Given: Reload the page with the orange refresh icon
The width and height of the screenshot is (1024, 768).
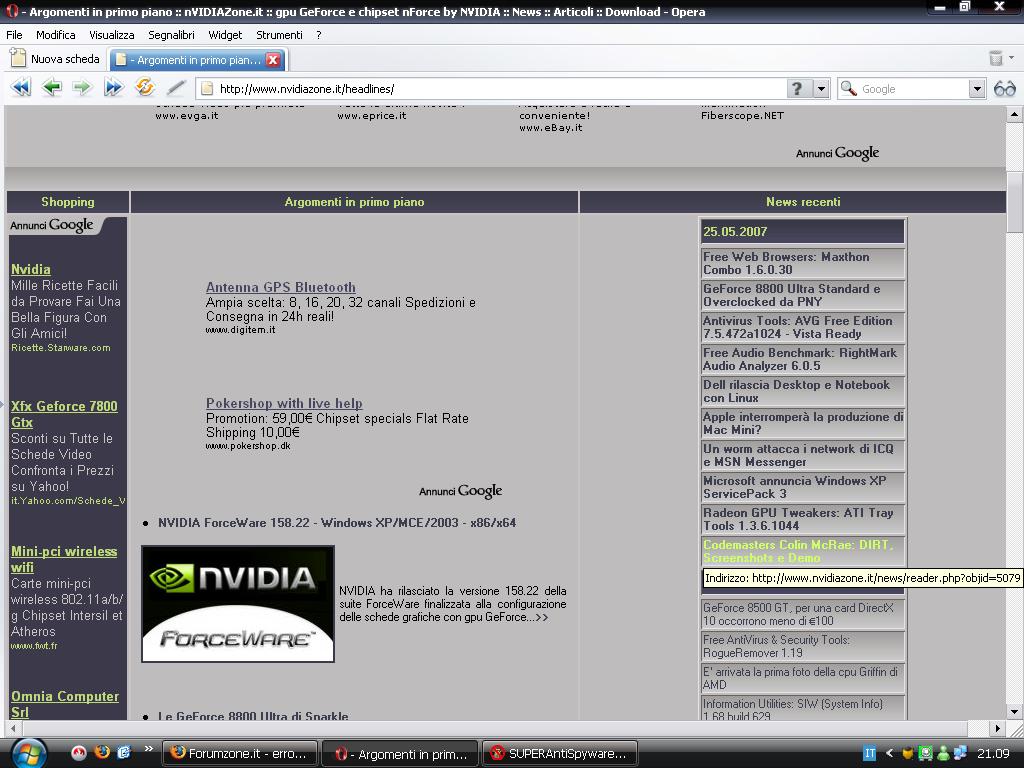Looking at the screenshot, I should [145, 88].
